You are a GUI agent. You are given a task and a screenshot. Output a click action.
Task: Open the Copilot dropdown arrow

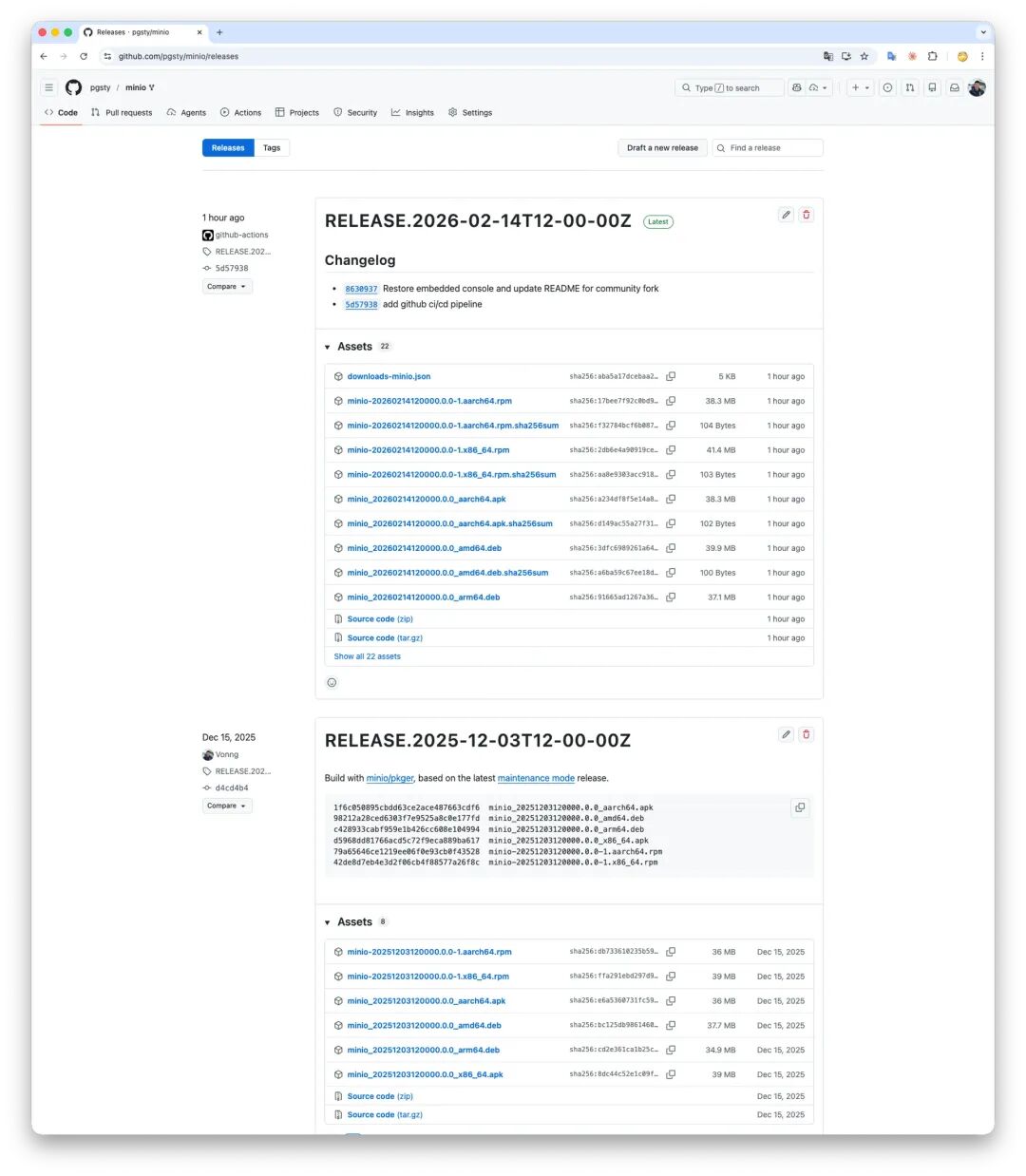tap(819, 87)
